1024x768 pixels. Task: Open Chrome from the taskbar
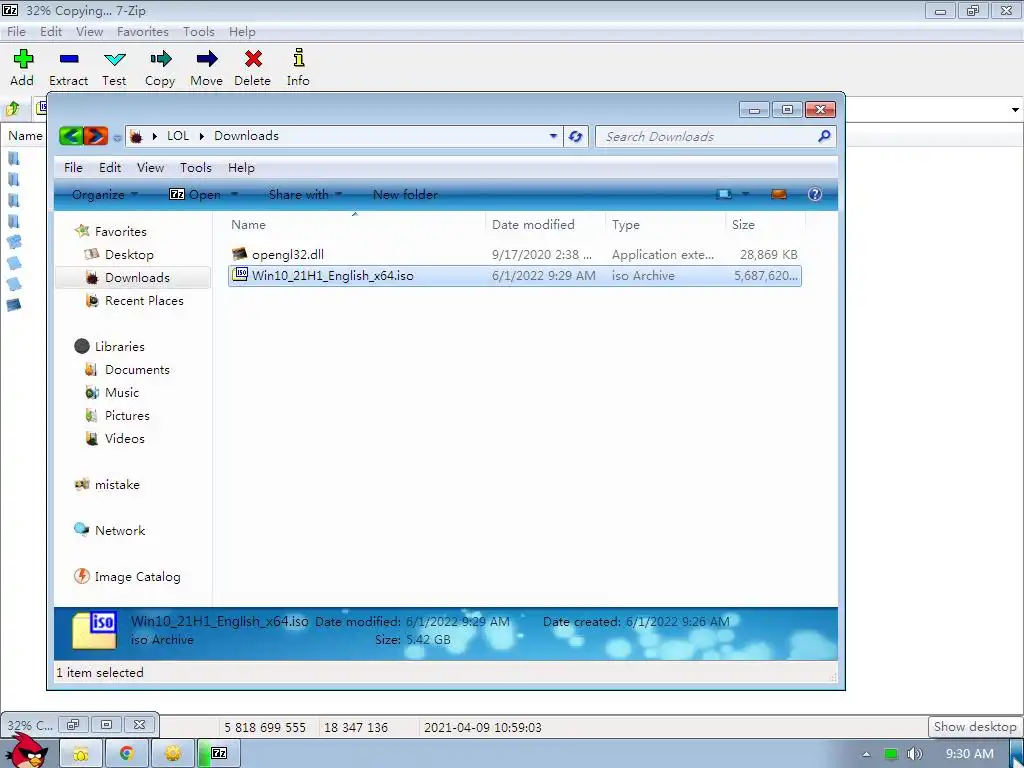[x=127, y=754]
